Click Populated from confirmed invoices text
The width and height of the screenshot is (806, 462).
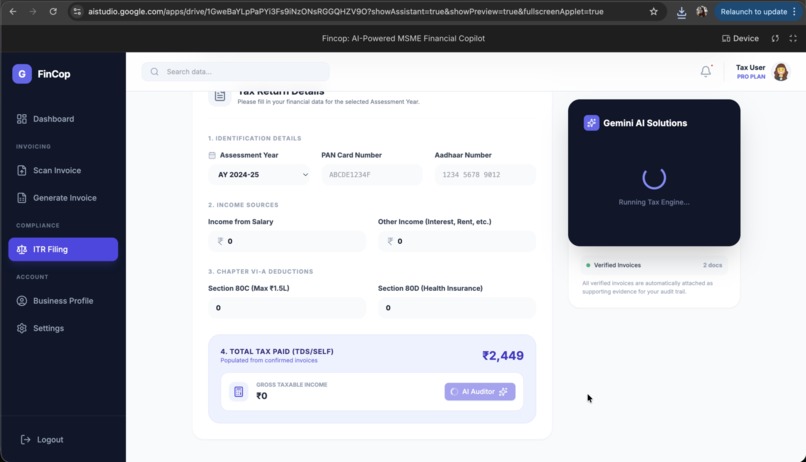[x=269, y=361]
